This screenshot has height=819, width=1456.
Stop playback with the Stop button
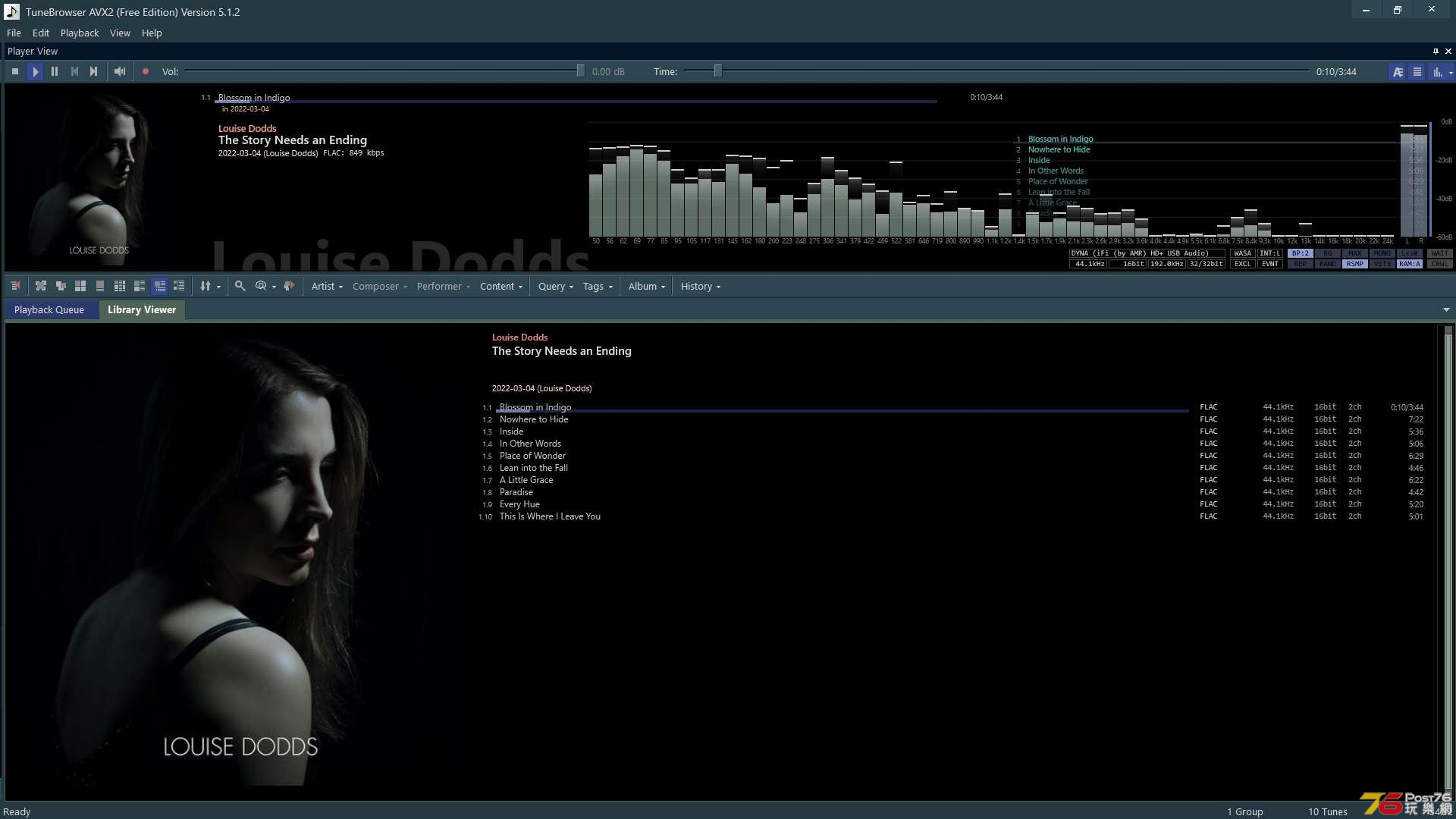(15, 71)
